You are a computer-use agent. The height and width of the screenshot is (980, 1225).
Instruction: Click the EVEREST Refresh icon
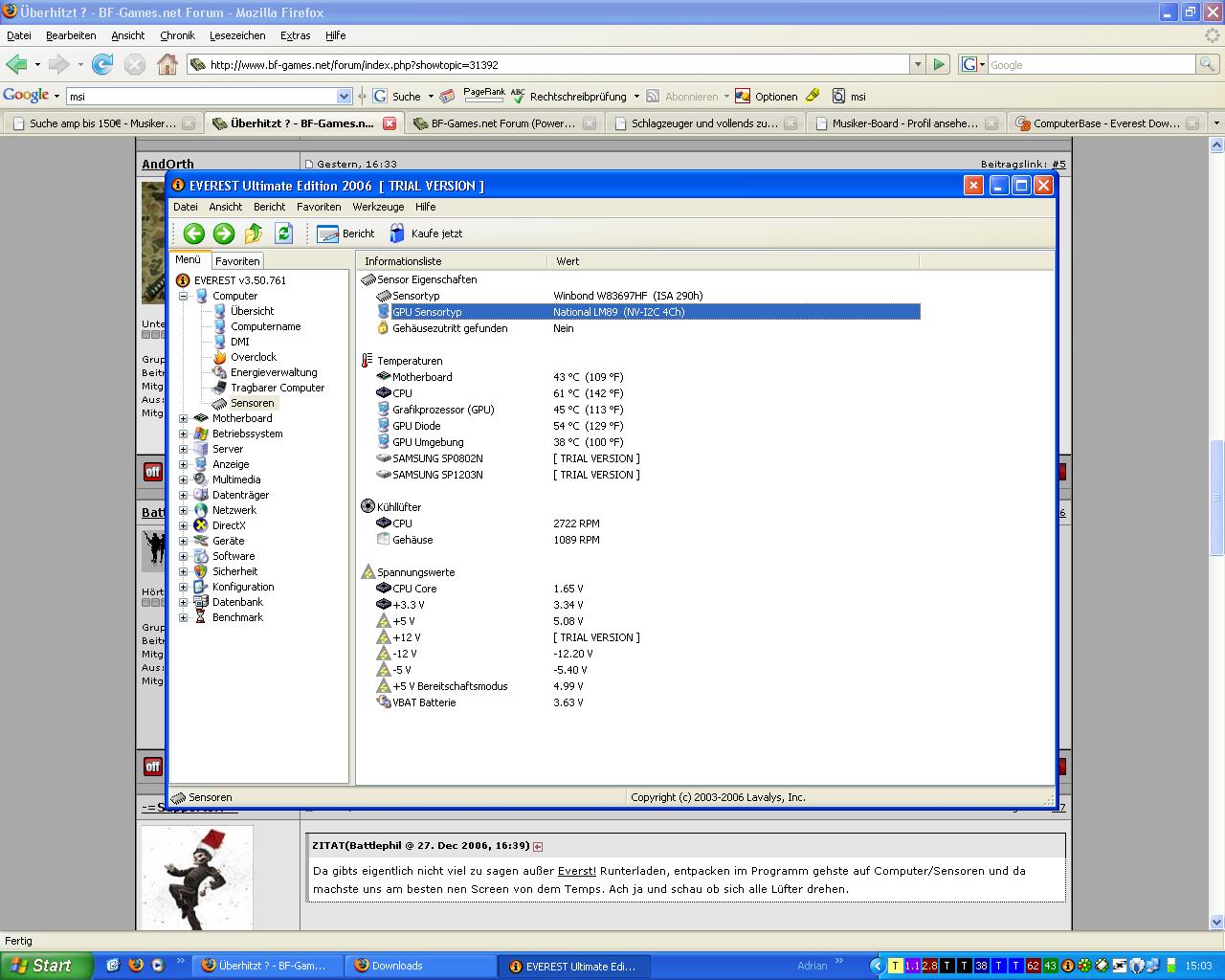pyautogui.click(x=283, y=234)
